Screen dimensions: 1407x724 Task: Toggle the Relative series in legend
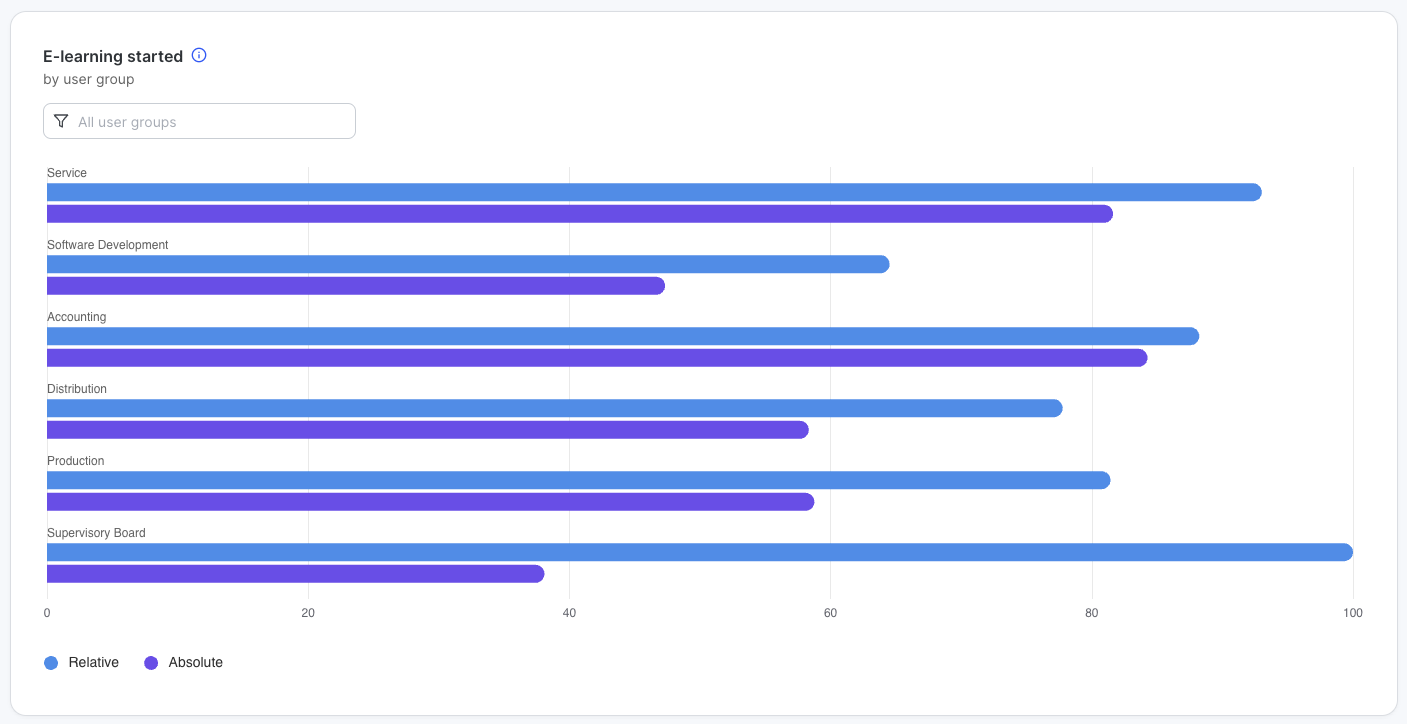click(93, 662)
